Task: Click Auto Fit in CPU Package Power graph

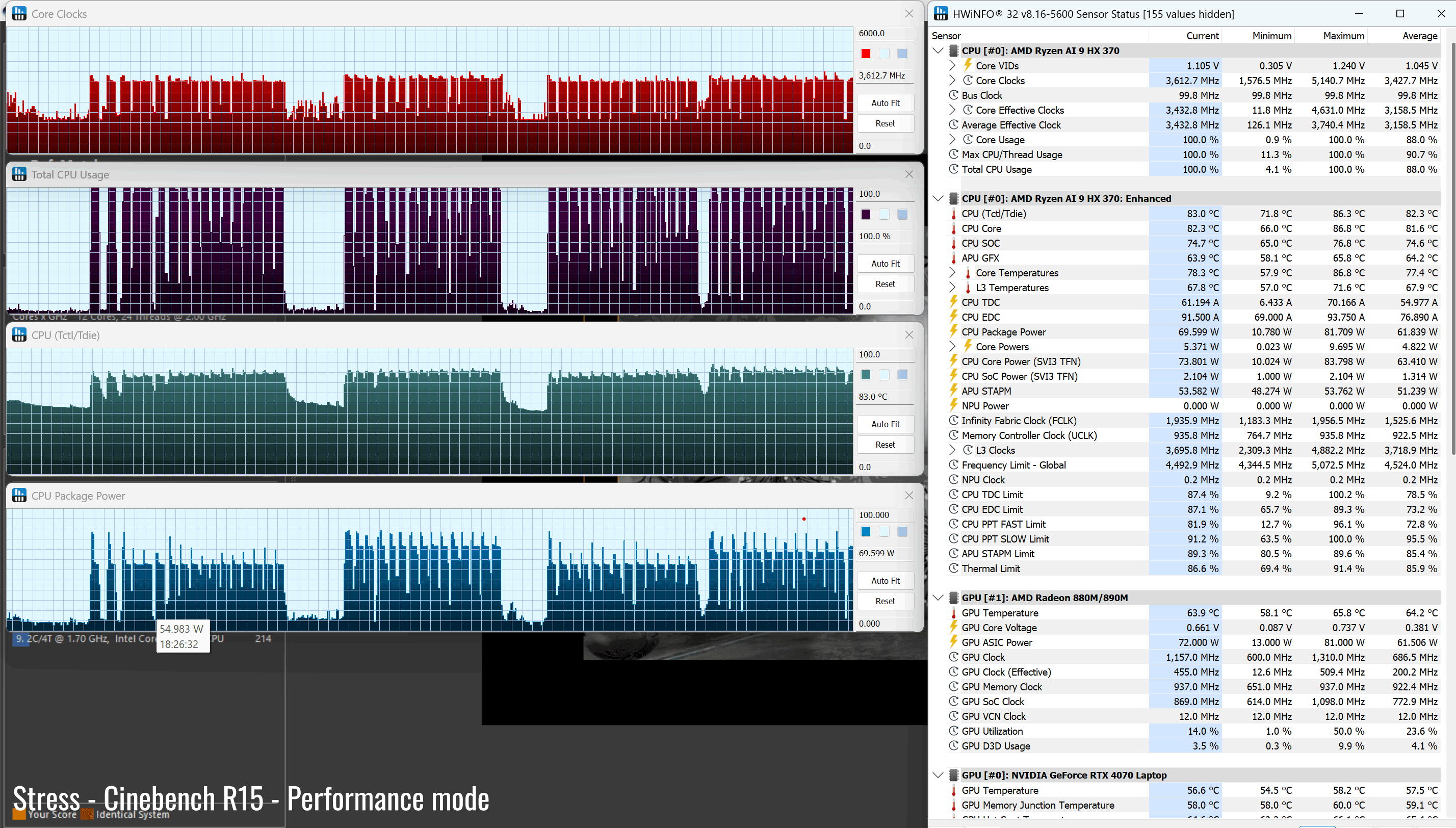Action: (x=885, y=581)
